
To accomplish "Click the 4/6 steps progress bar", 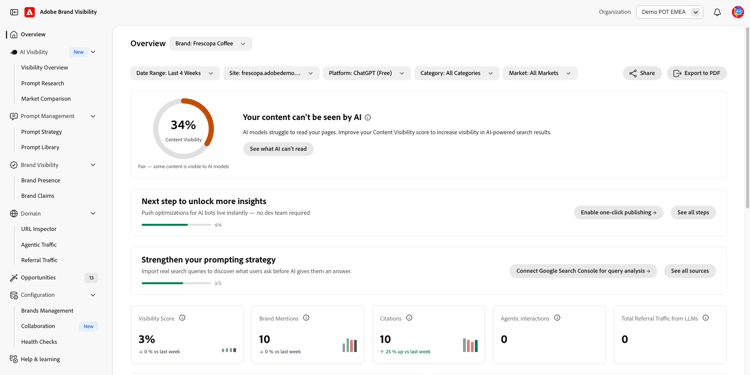I will (x=176, y=225).
